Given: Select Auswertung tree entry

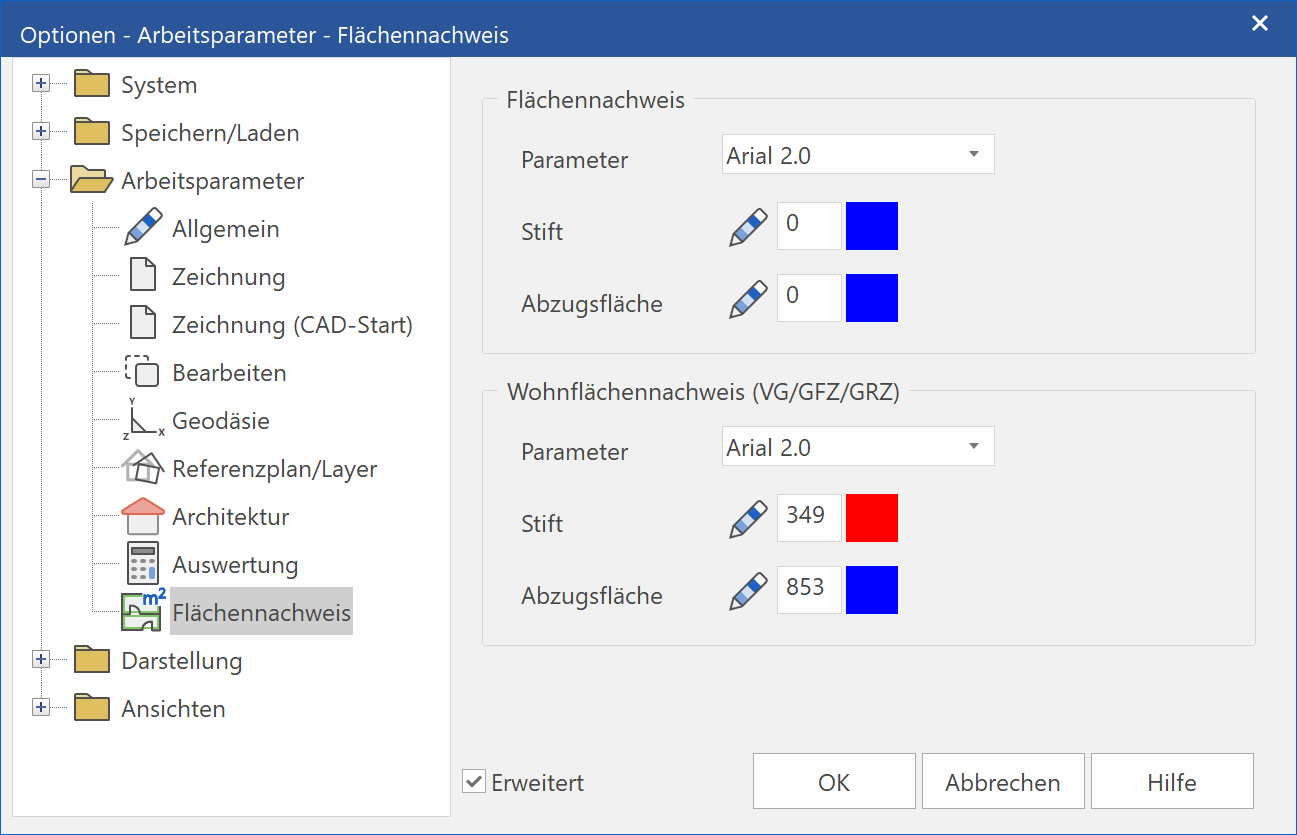Looking at the screenshot, I should [235, 565].
